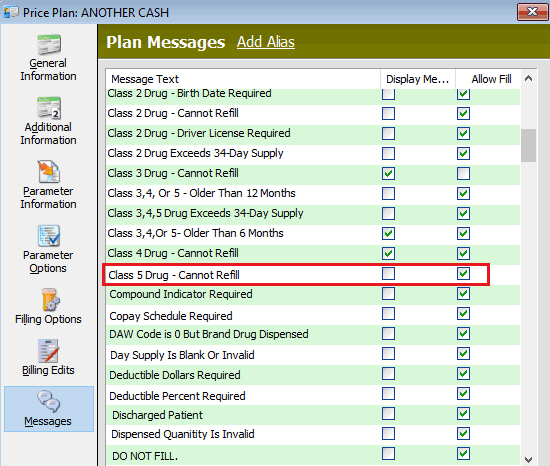The image size is (550, 466).
Task: Disable Allow Fill for DO NOT FILL message
Action: 463,453
